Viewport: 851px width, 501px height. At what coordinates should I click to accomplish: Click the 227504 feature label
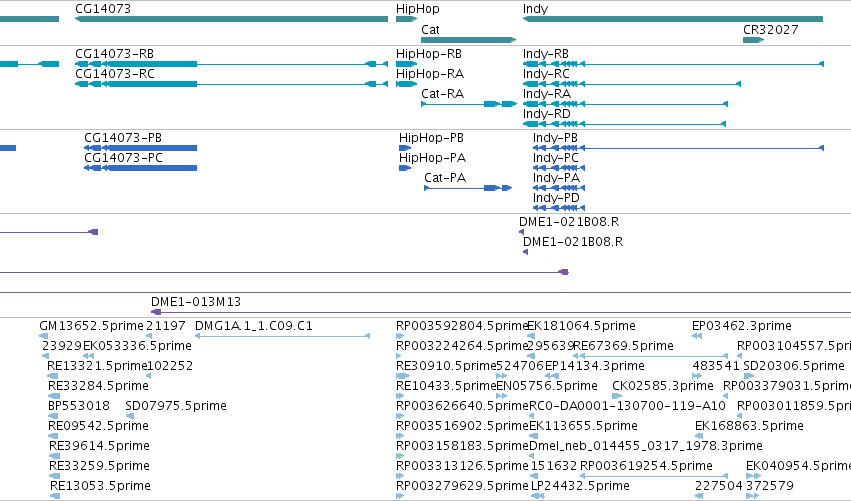[x=719, y=486]
